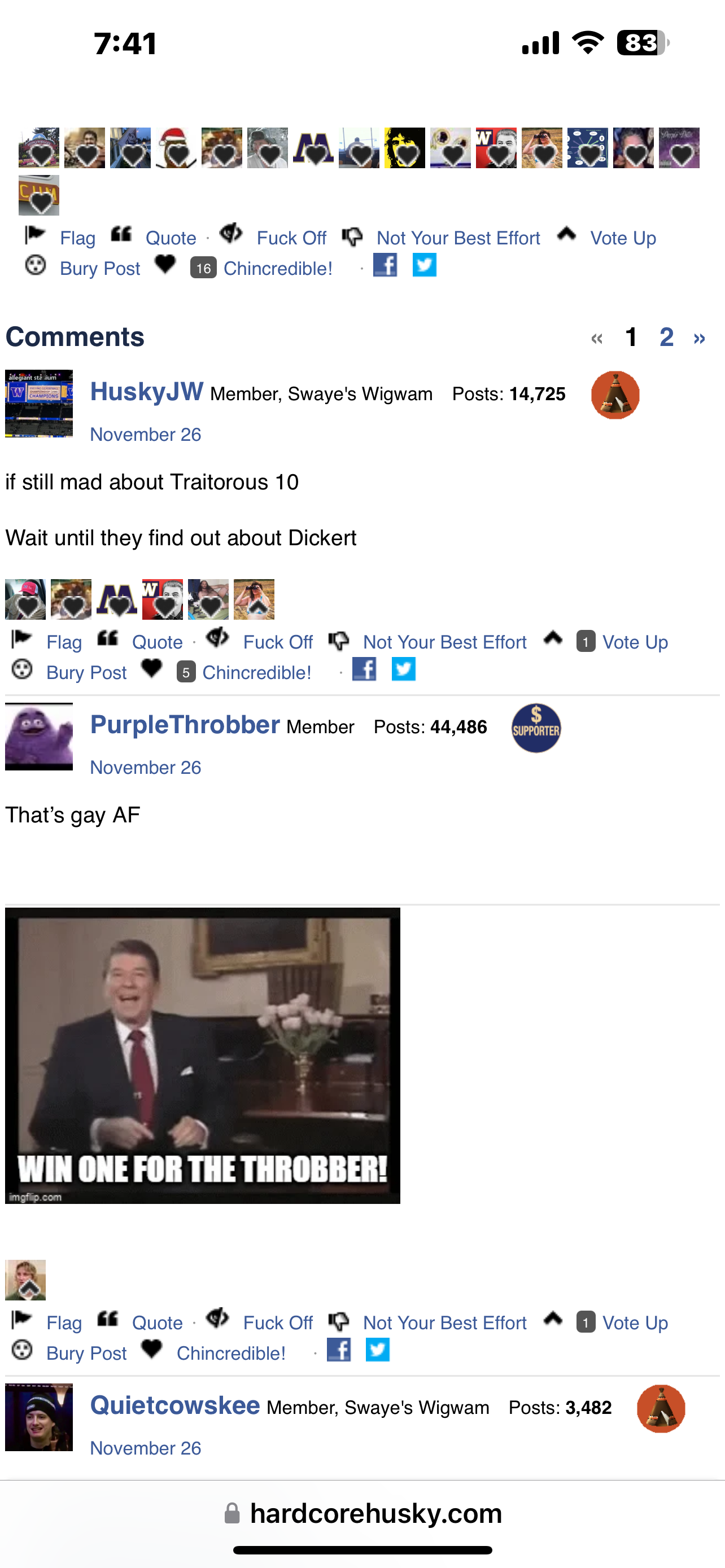Open PurpleThrobber's Grimace avatar

39,737
